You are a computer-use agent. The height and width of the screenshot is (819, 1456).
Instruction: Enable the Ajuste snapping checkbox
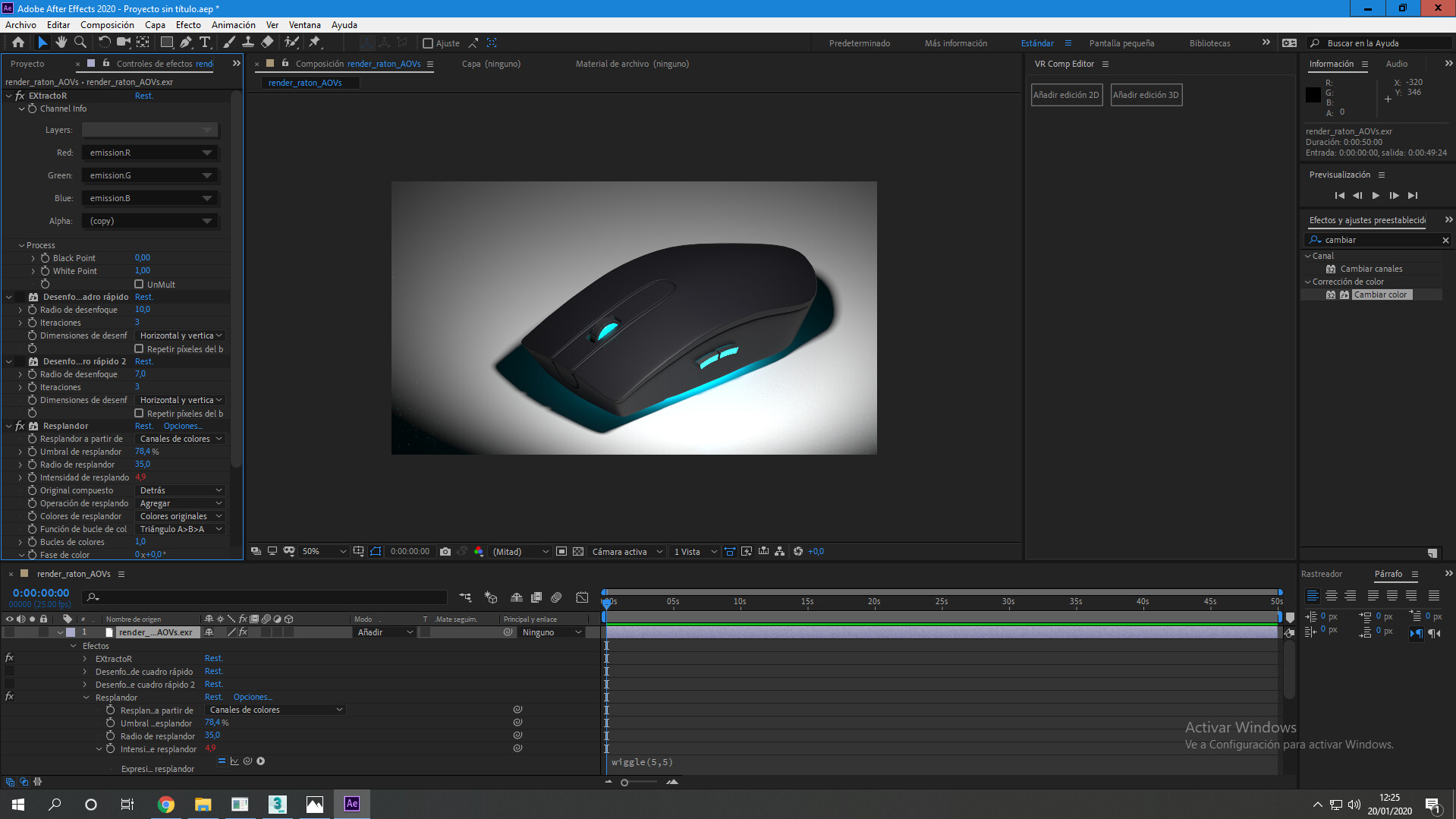tap(428, 43)
